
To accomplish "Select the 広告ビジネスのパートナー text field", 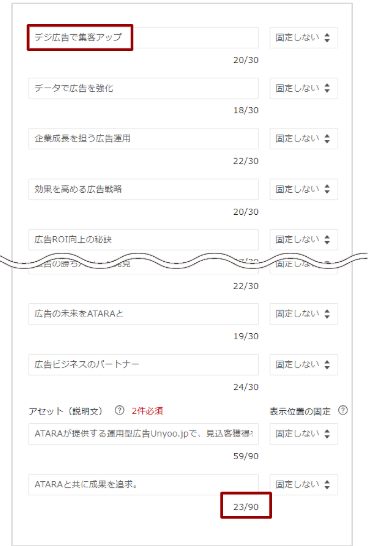I will (143, 365).
